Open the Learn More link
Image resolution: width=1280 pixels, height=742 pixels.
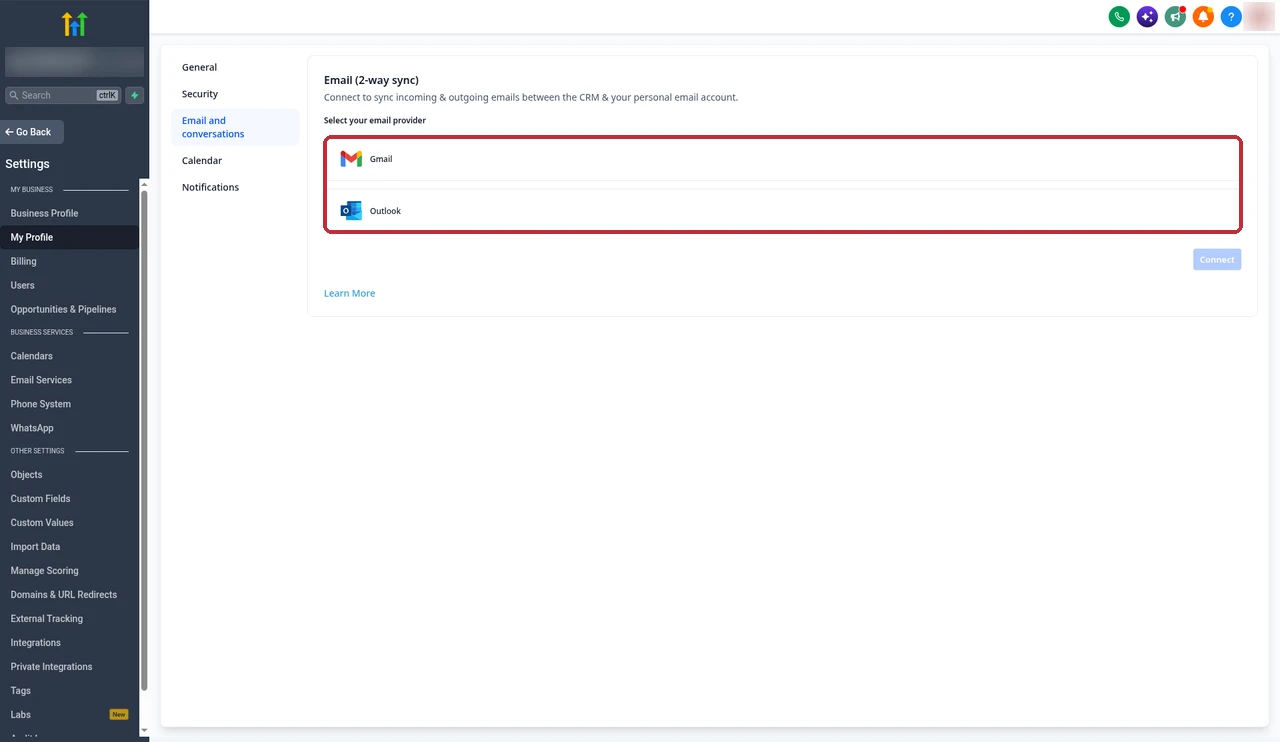pyautogui.click(x=349, y=293)
